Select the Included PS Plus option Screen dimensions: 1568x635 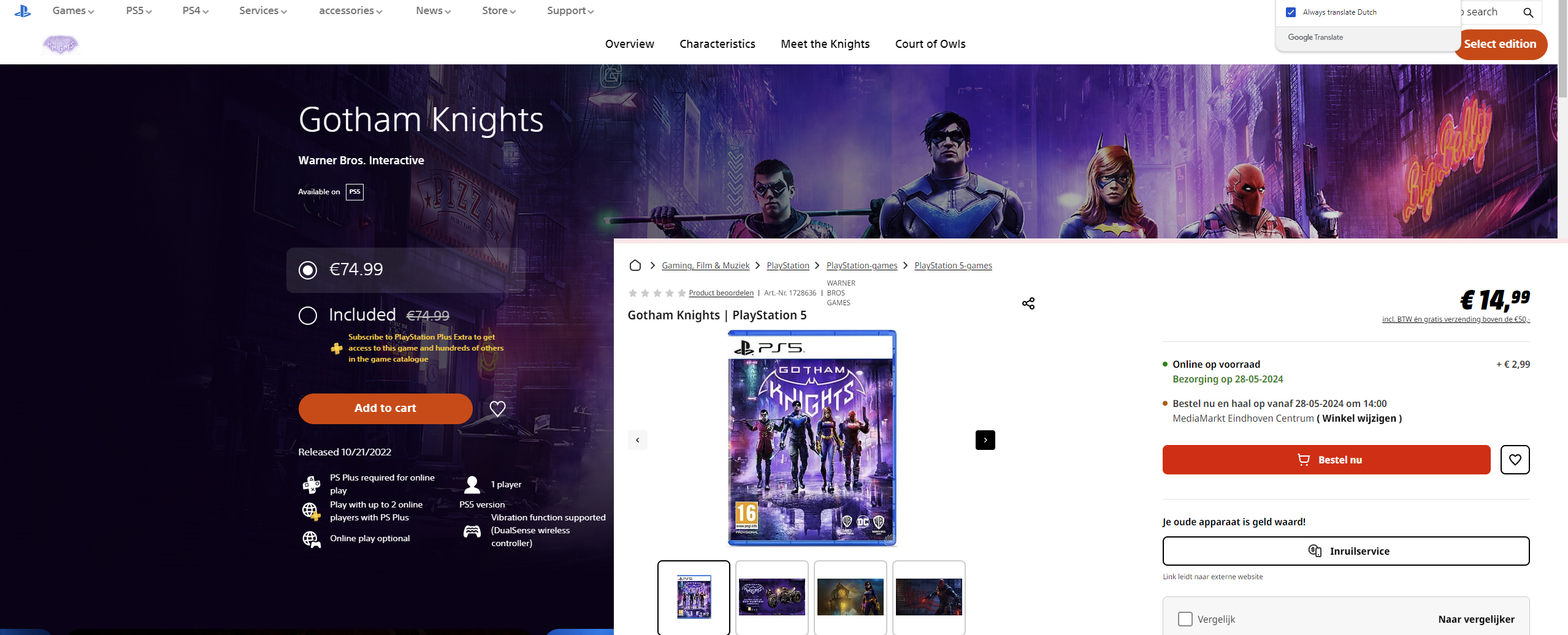click(x=308, y=316)
